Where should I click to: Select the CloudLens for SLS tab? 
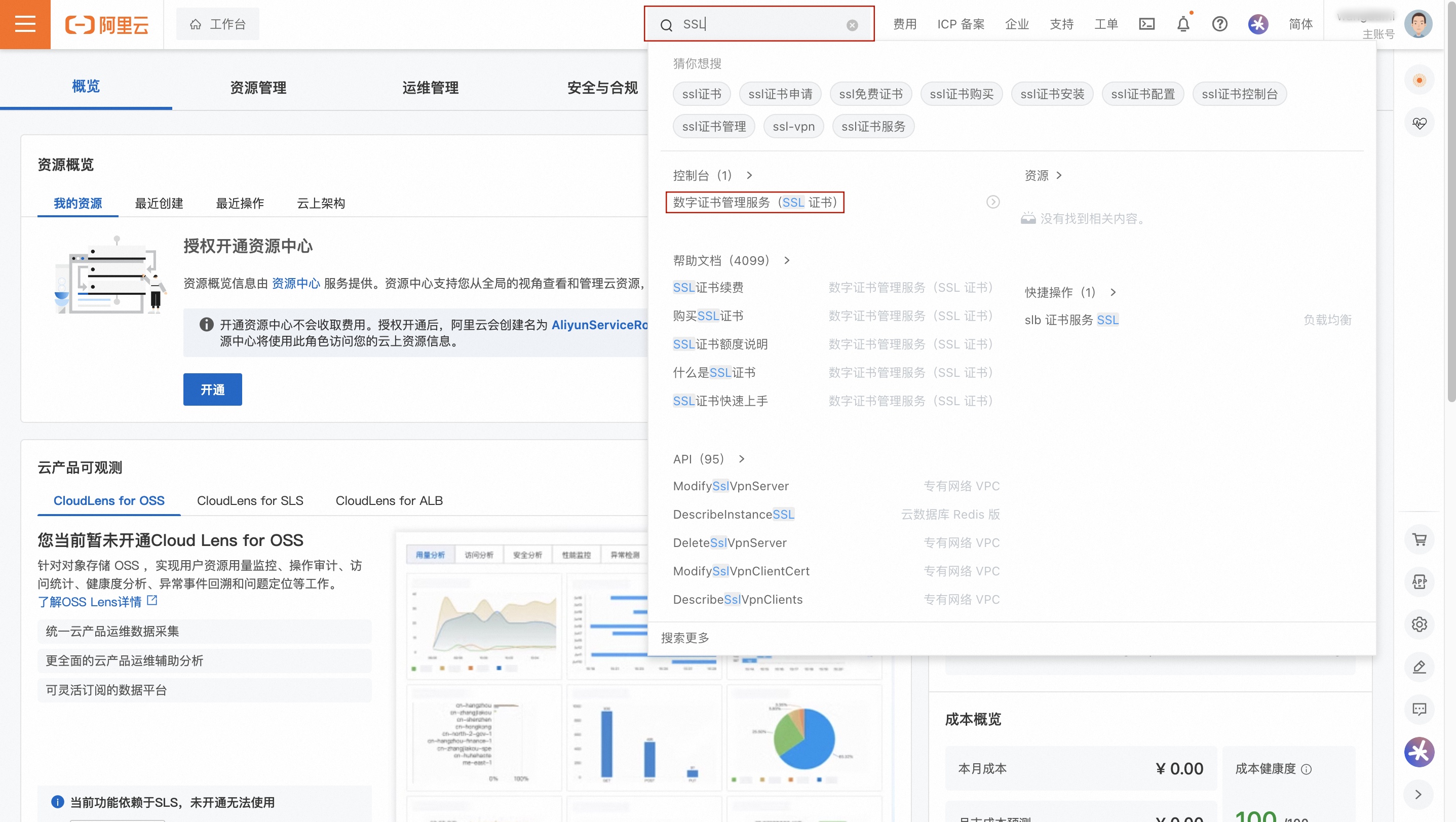pyautogui.click(x=250, y=500)
